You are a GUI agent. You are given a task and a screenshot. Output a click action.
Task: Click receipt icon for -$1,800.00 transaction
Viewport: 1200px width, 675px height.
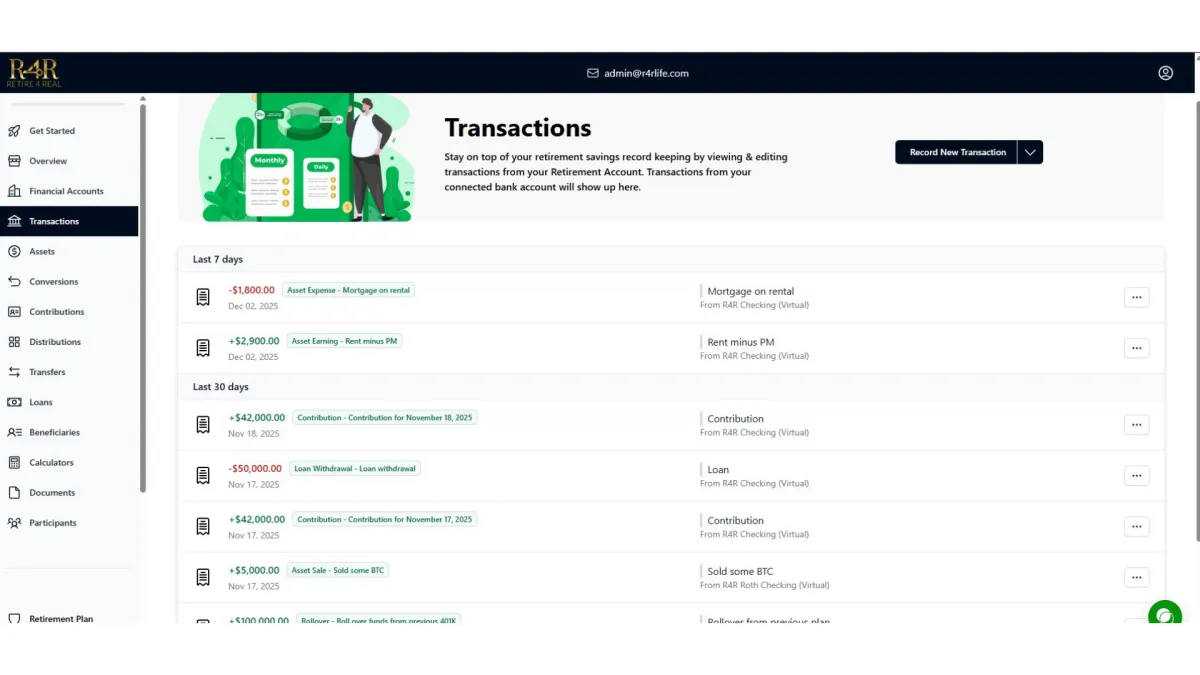coord(203,297)
